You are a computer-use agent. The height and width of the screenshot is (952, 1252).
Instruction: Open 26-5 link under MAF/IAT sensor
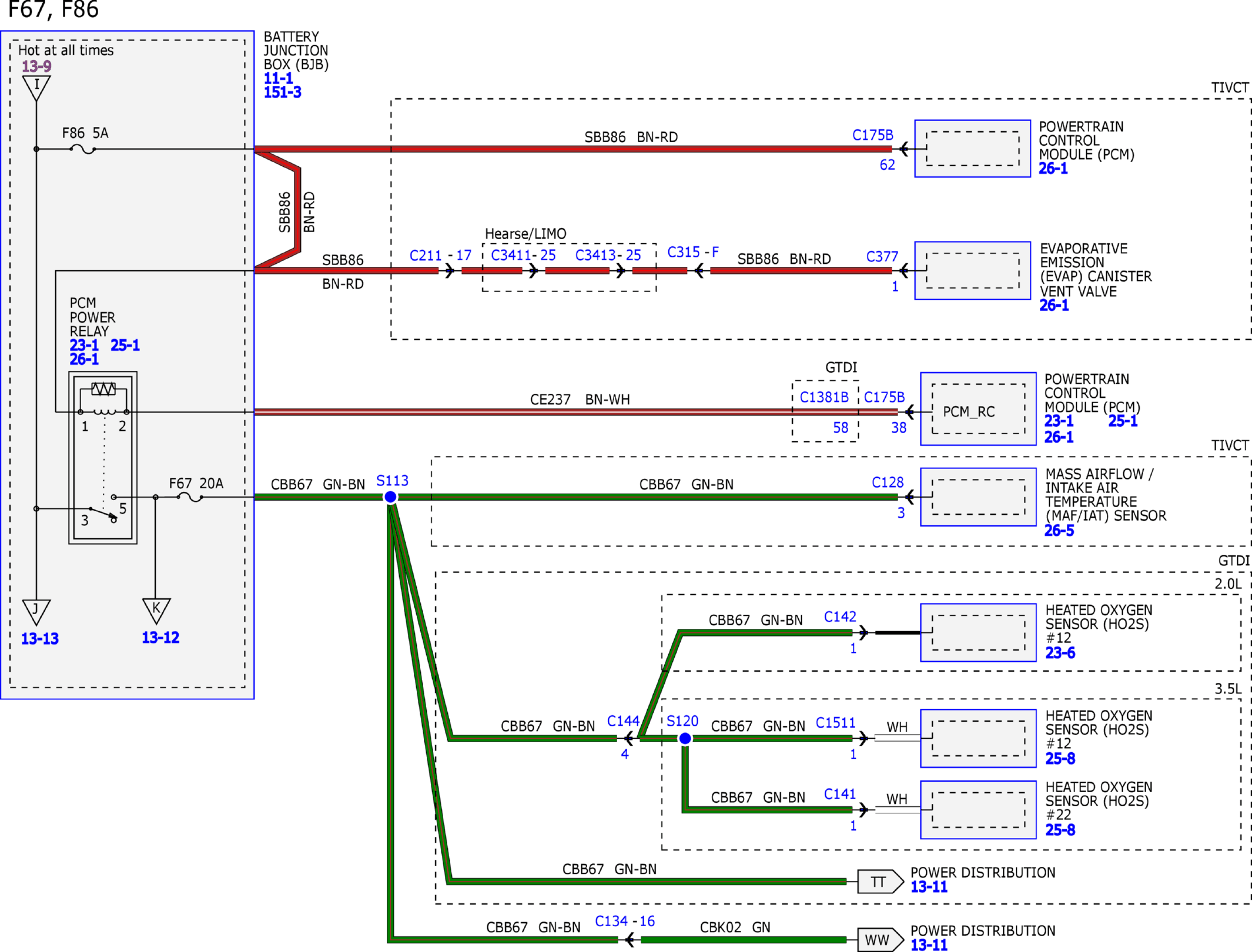pos(1059,531)
